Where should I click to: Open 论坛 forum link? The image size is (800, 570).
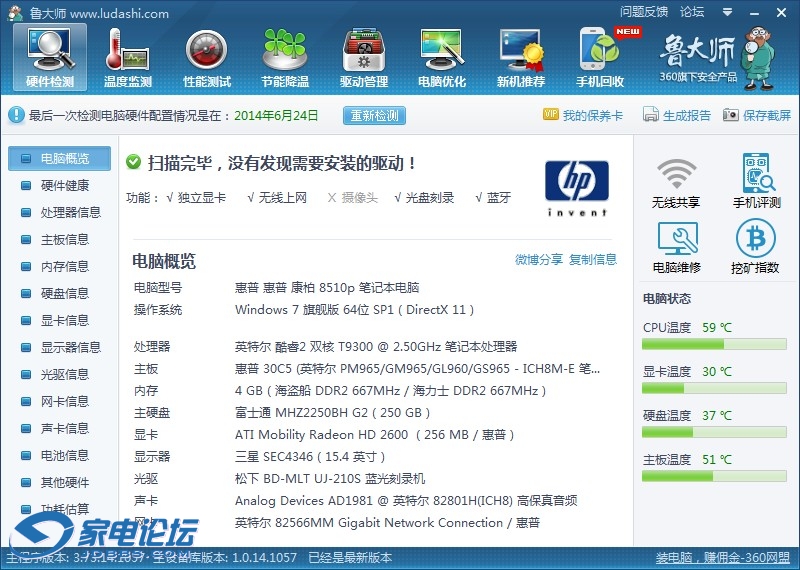click(692, 12)
